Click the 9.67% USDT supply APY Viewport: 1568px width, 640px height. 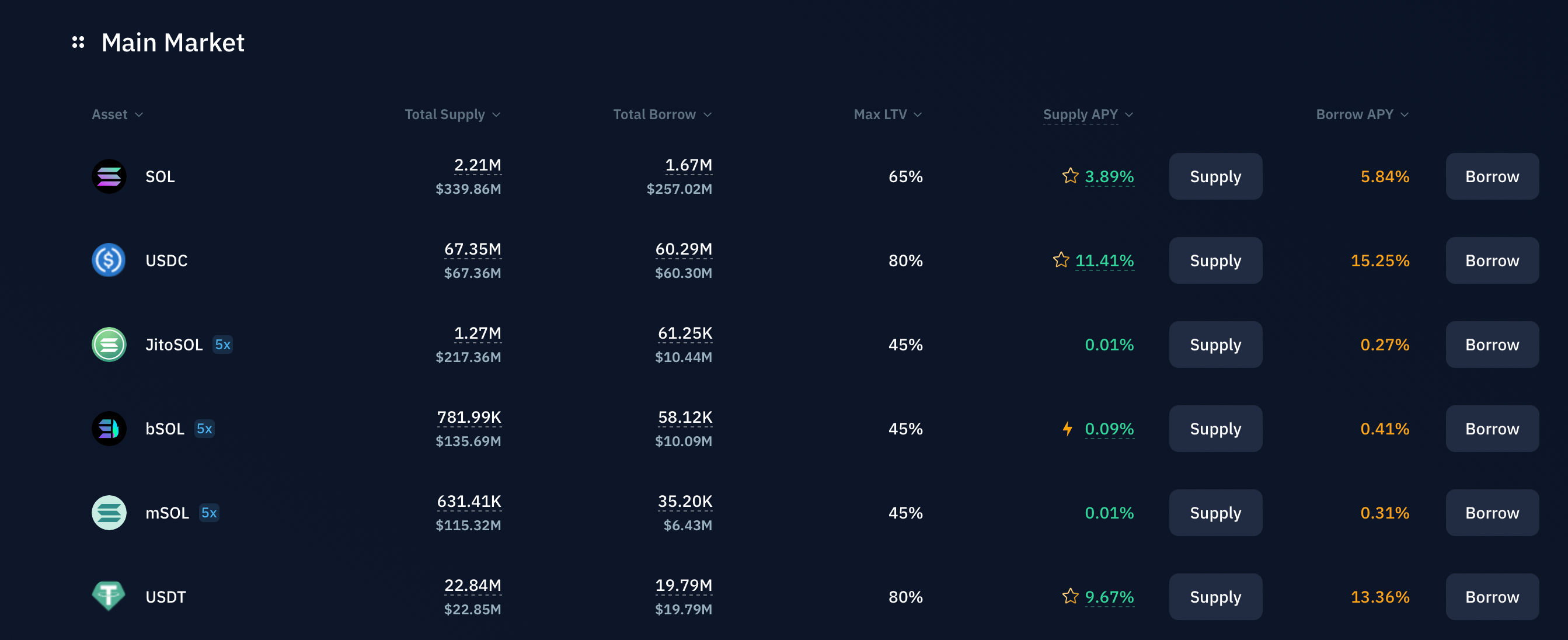coord(1109,597)
